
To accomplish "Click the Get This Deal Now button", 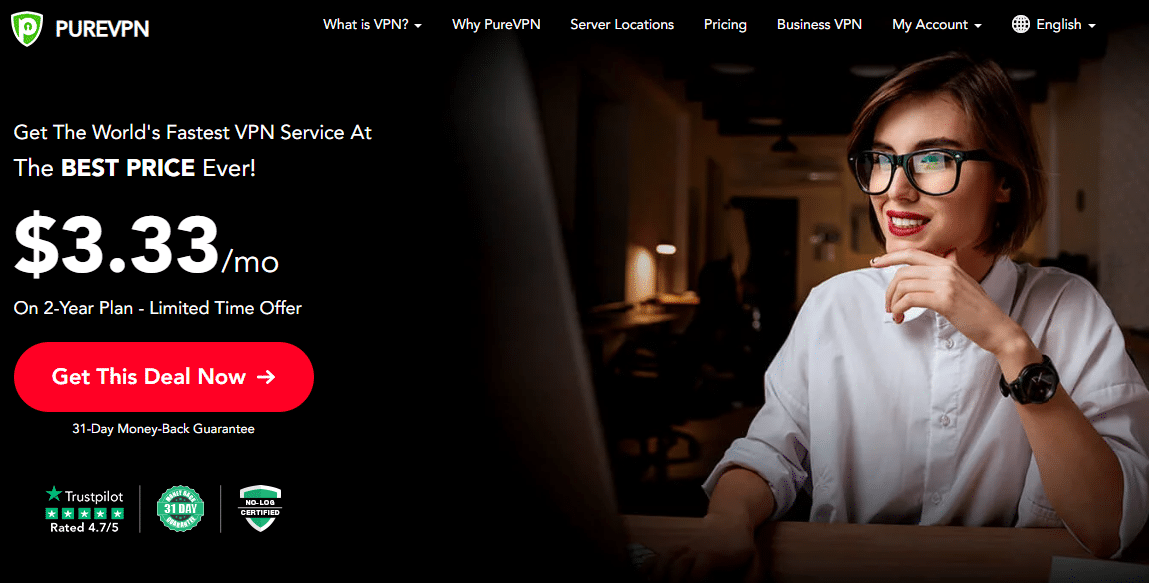I will point(164,376).
